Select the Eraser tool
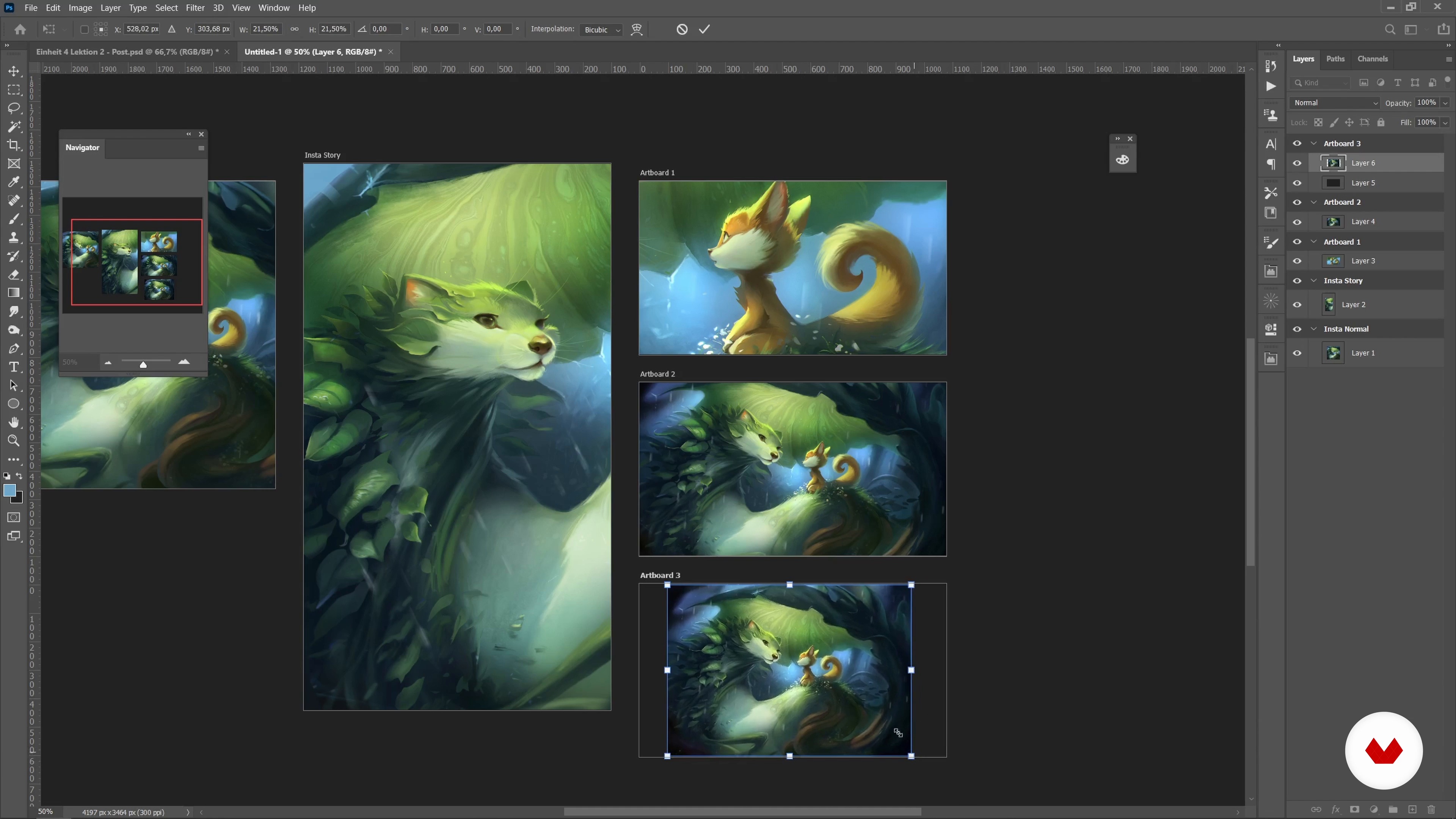The height and width of the screenshot is (819, 1456). tap(14, 275)
